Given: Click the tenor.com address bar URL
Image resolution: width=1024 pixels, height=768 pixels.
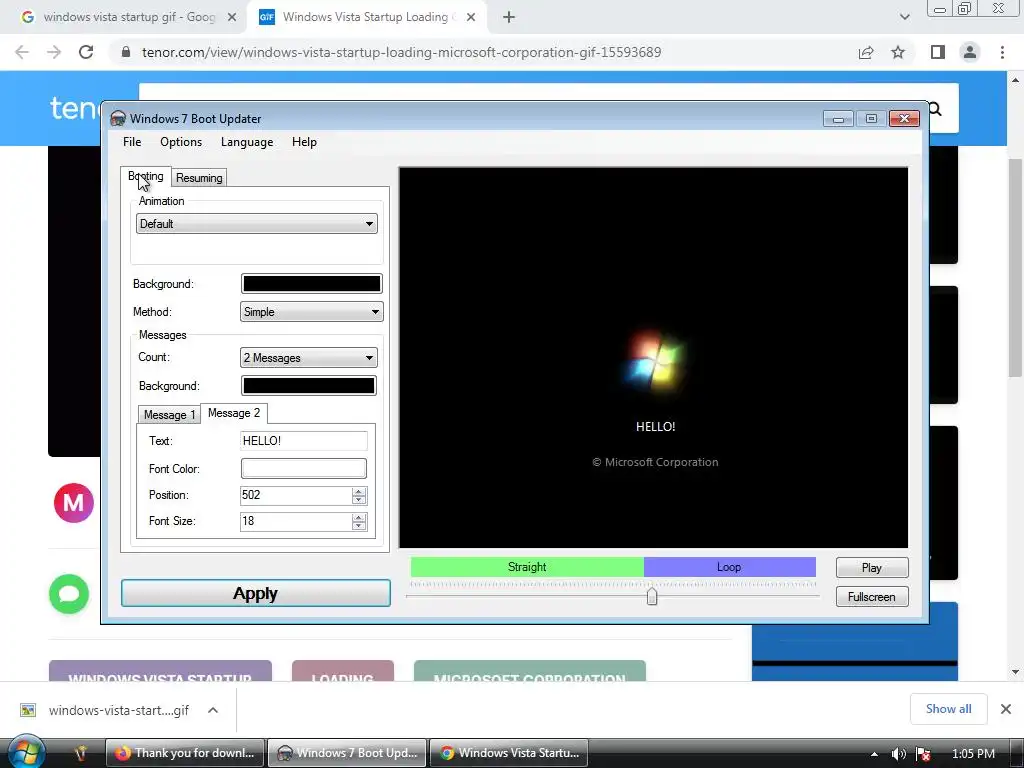Looking at the screenshot, I should (401, 52).
